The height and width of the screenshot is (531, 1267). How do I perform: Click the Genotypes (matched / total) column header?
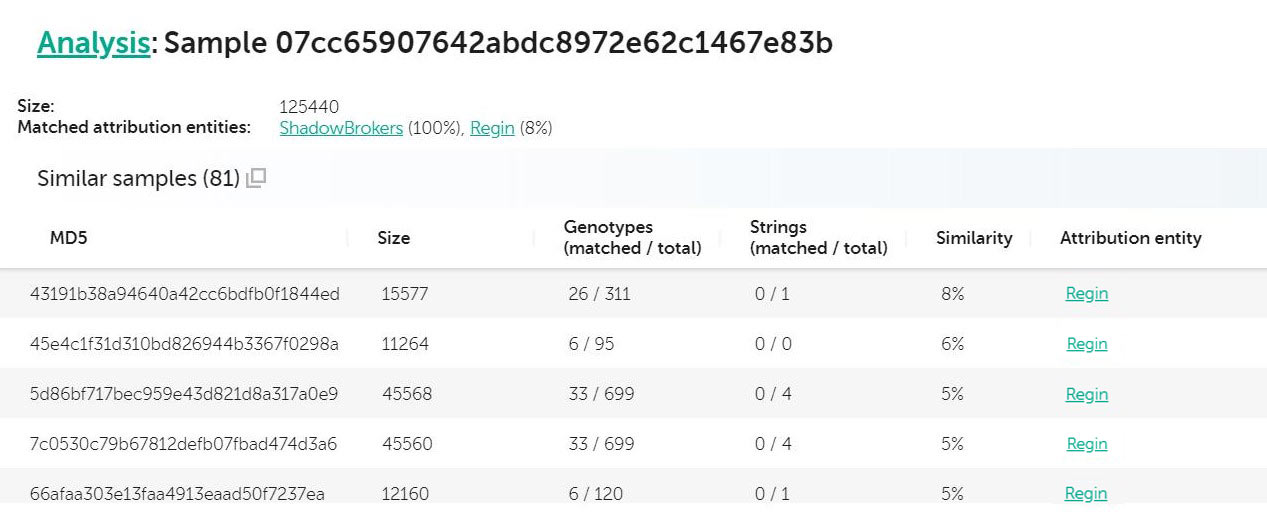point(632,238)
